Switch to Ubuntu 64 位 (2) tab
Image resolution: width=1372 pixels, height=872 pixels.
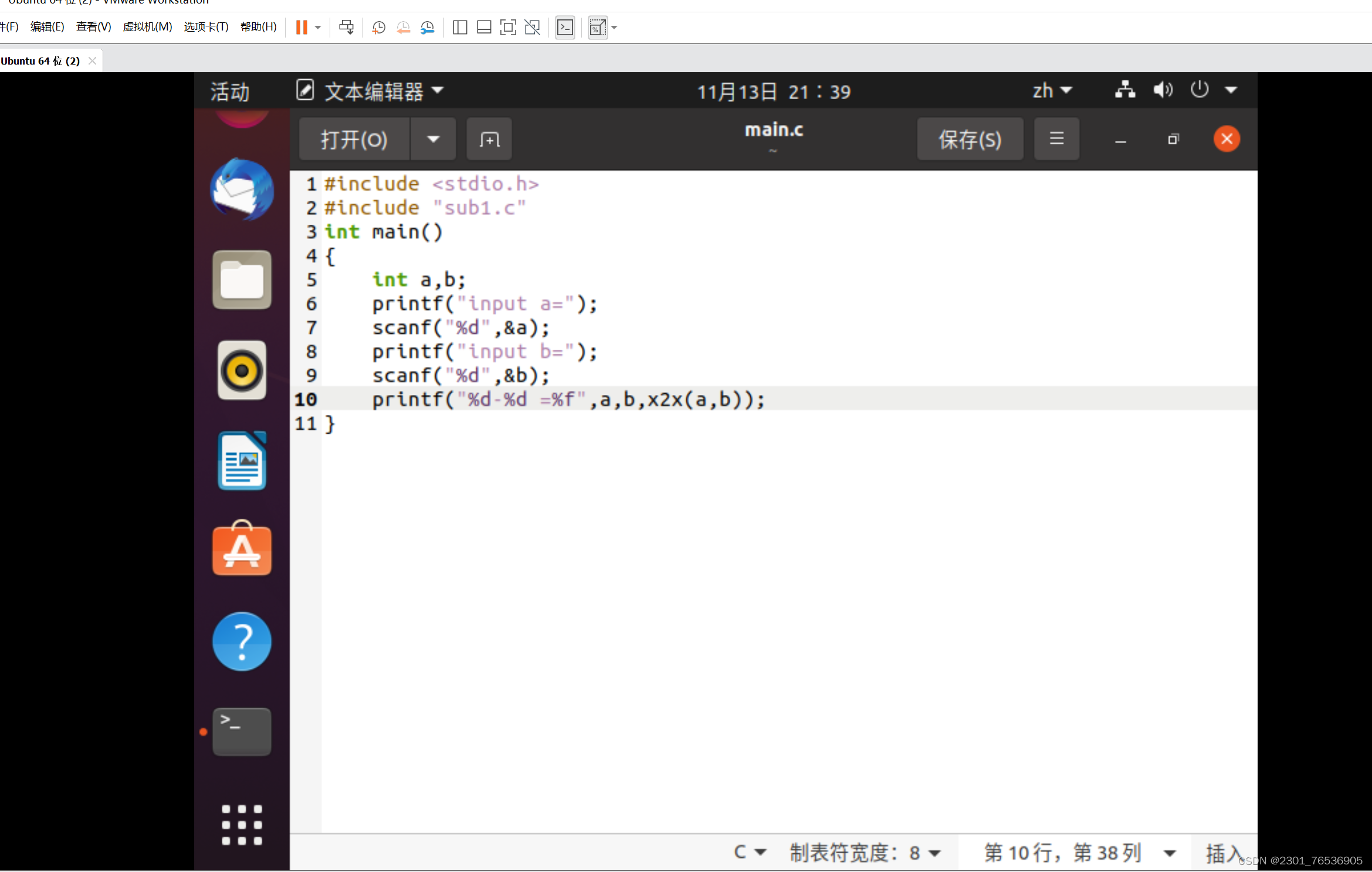point(41,61)
